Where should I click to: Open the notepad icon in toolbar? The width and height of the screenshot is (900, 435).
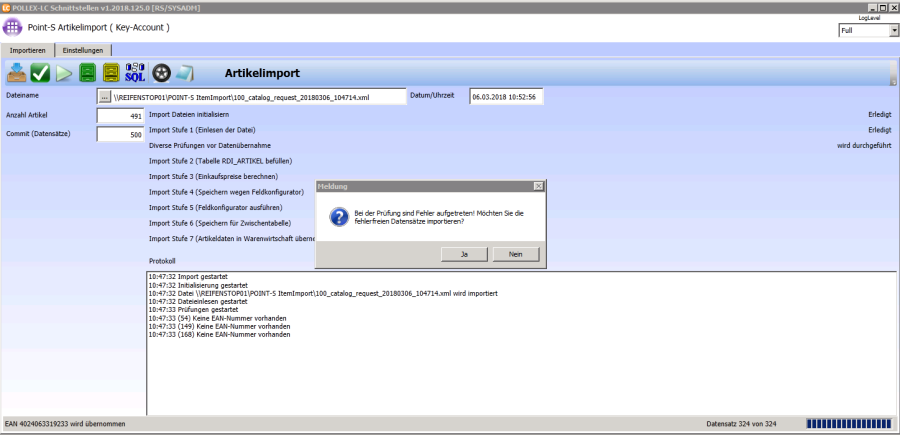(184, 73)
